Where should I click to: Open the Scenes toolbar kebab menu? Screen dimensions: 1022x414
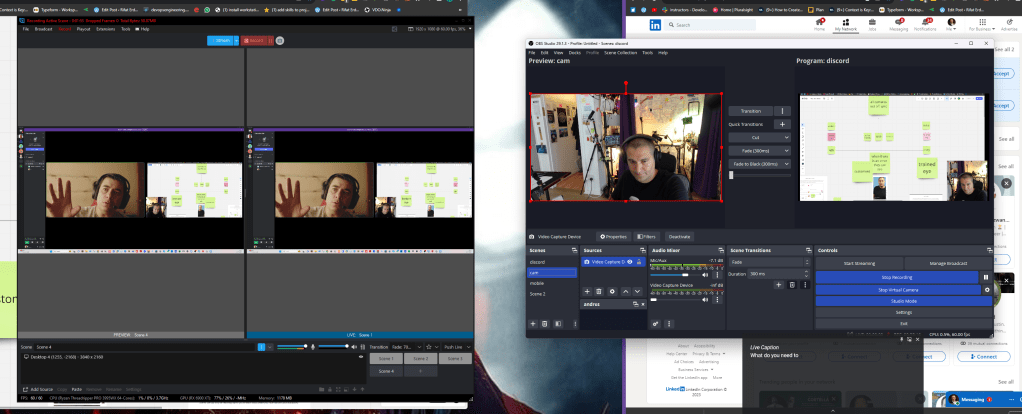[575, 323]
